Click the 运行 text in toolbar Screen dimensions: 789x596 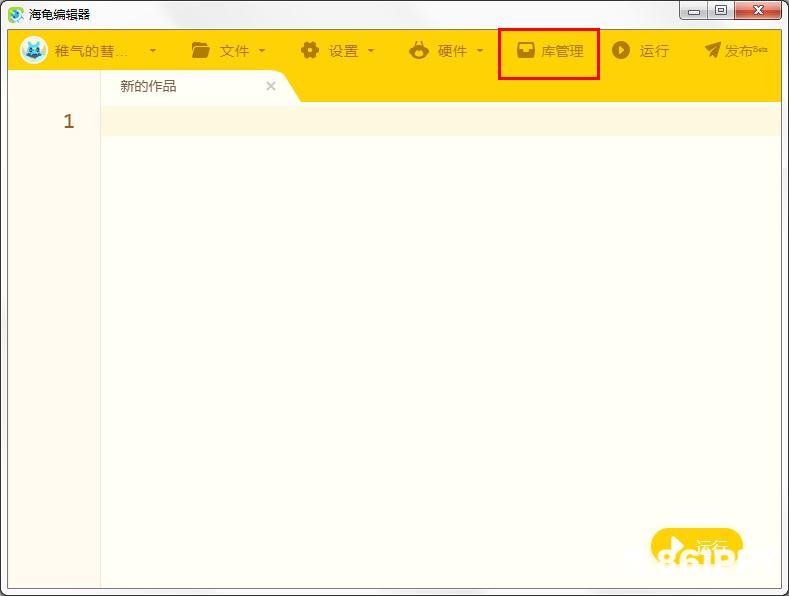[x=654, y=51]
